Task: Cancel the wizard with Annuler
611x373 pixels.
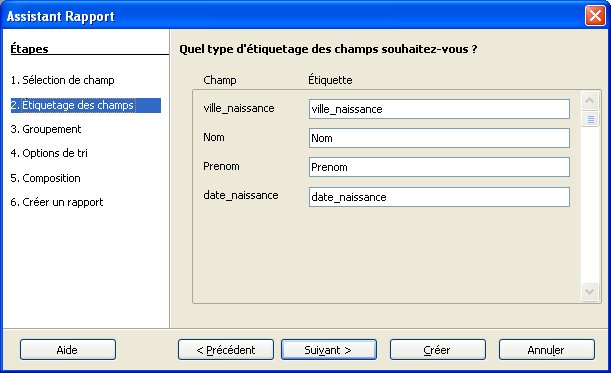Action: [x=547, y=350]
